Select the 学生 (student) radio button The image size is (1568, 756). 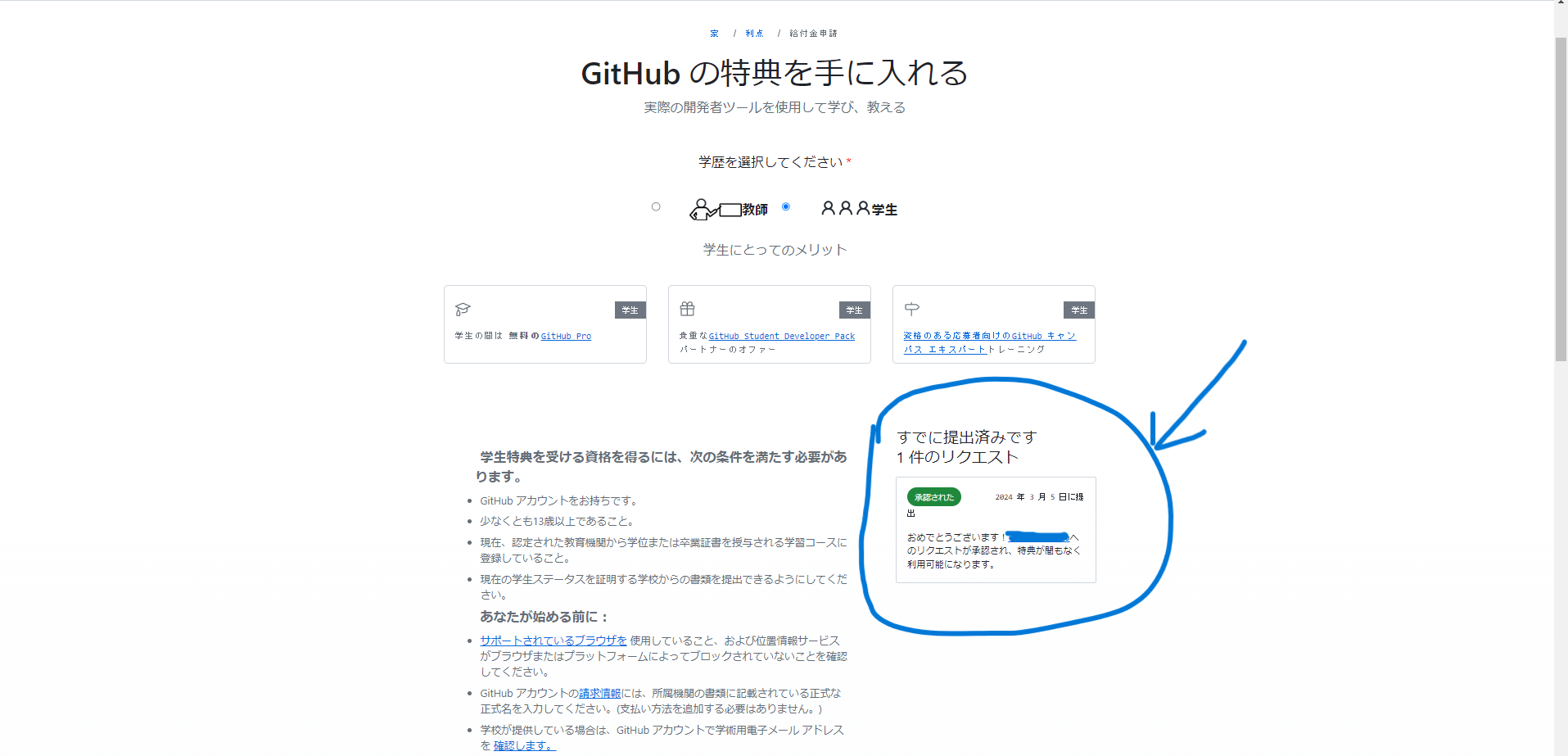(x=786, y=206)
